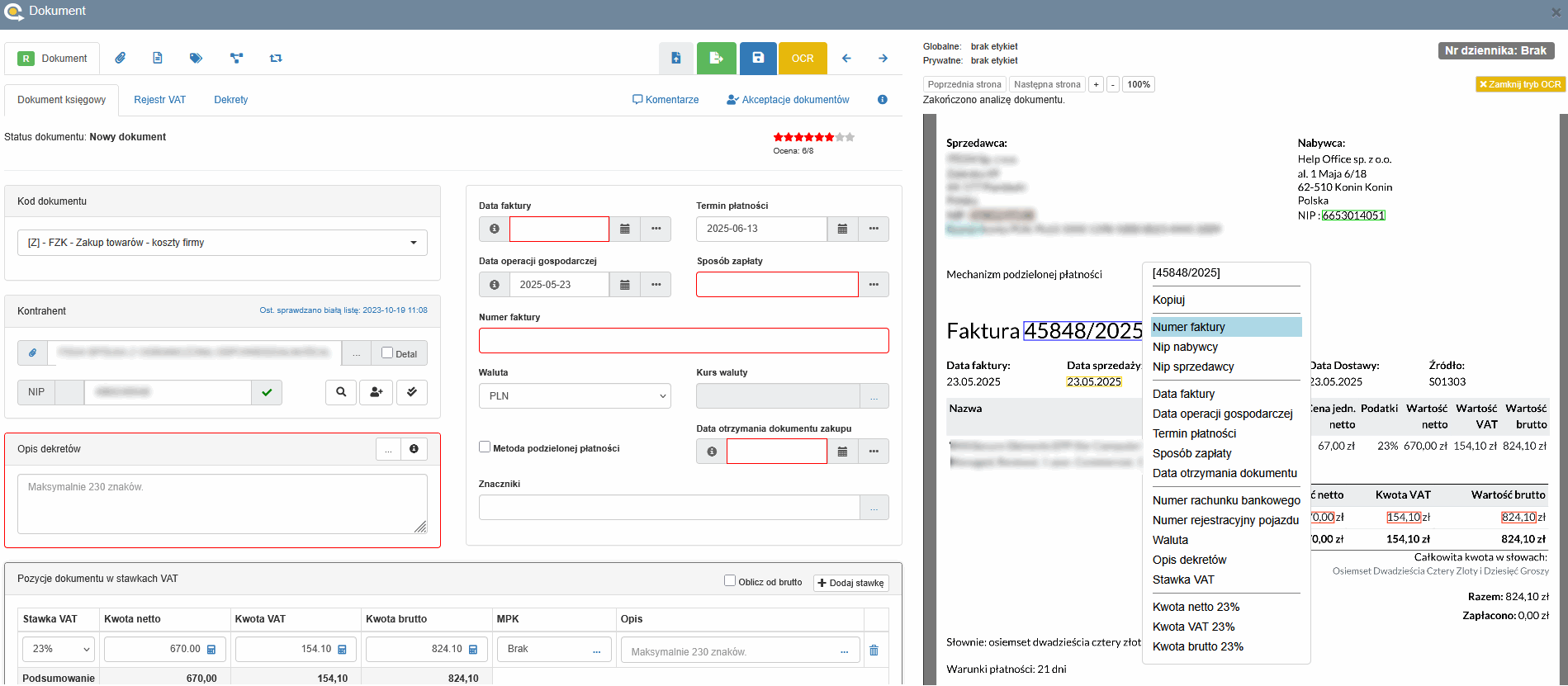1568x686 pixels.
Task: Click the green export document button
Action: point(716,58)
